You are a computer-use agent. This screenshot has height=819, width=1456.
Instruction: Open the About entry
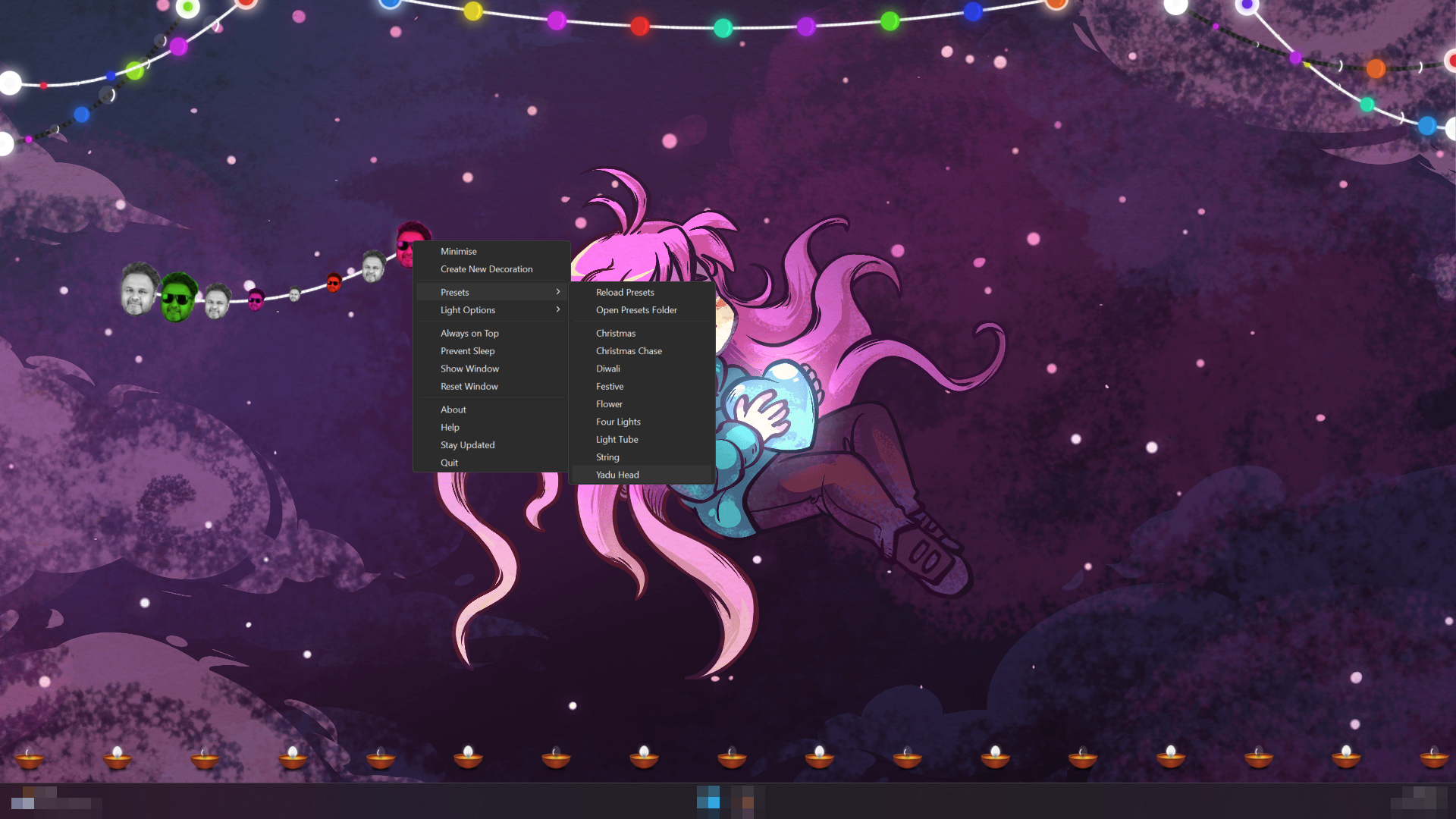click(x=453, y=409)
